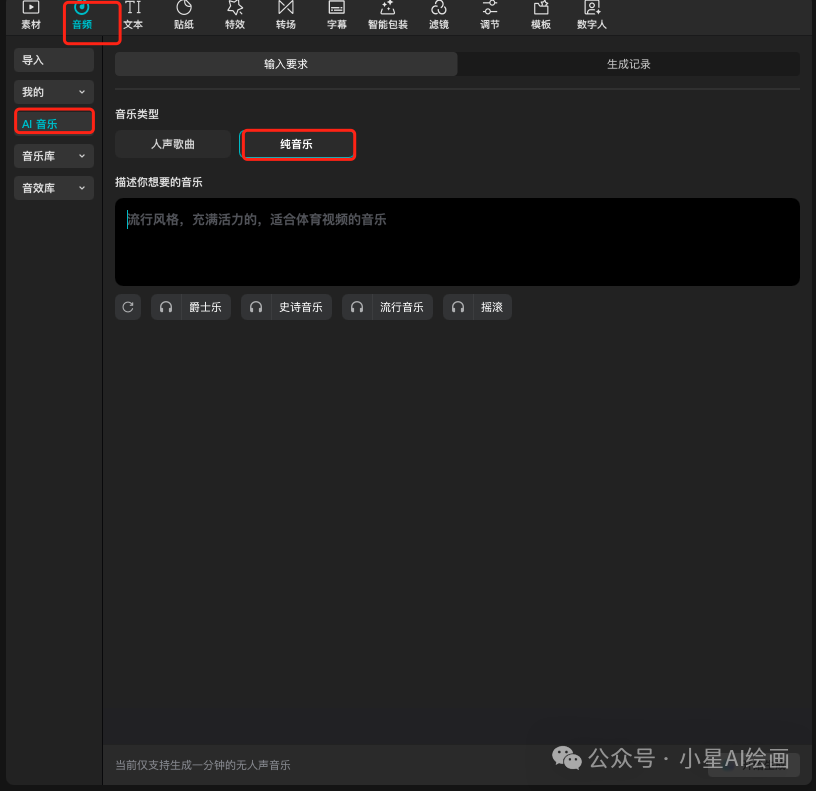816x791 pixels.
Task: Expand the 音效库 sidebar section
Action: (52, 188)
